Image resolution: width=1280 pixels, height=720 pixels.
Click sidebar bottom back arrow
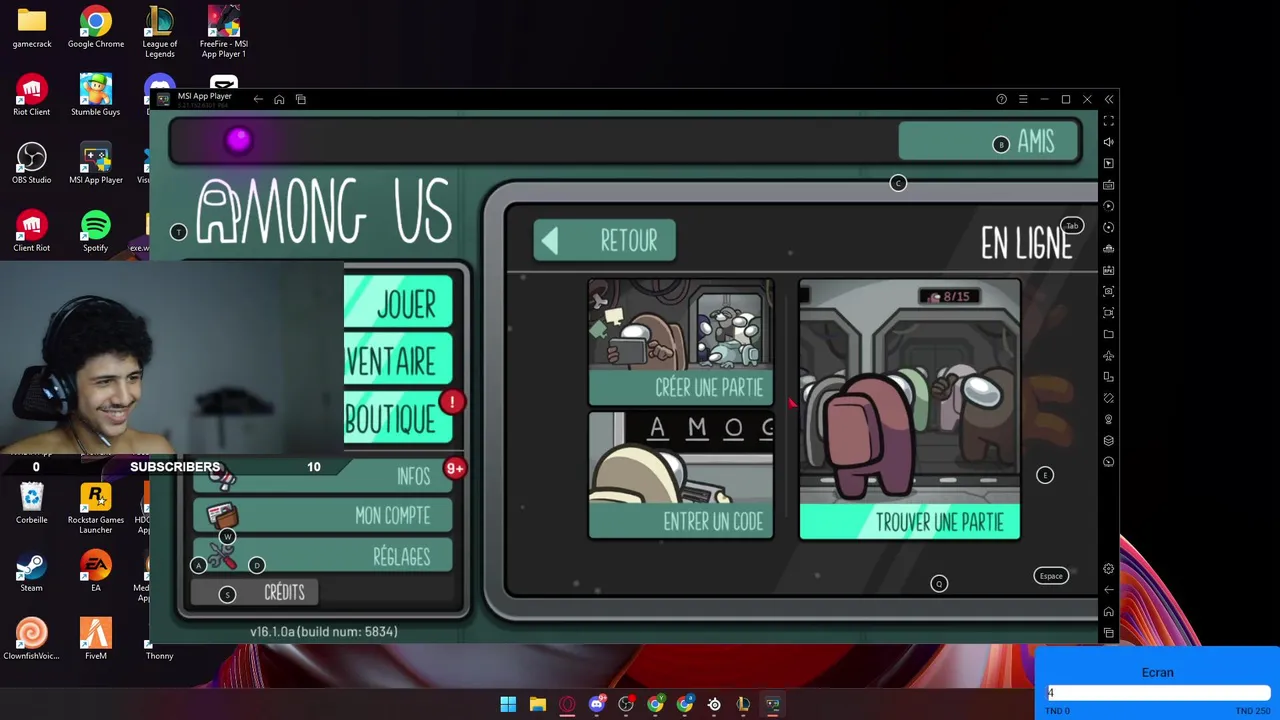point(1109,590)
